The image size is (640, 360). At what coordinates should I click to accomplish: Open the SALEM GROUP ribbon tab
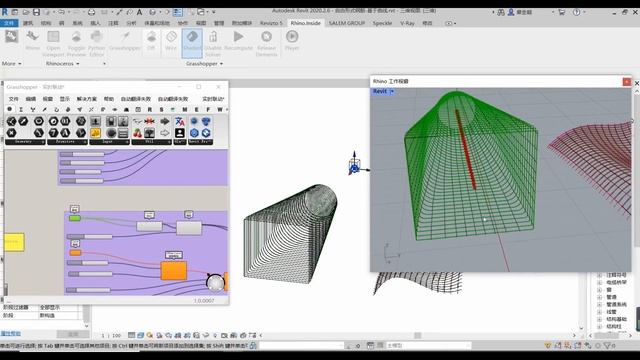(347, 23)
